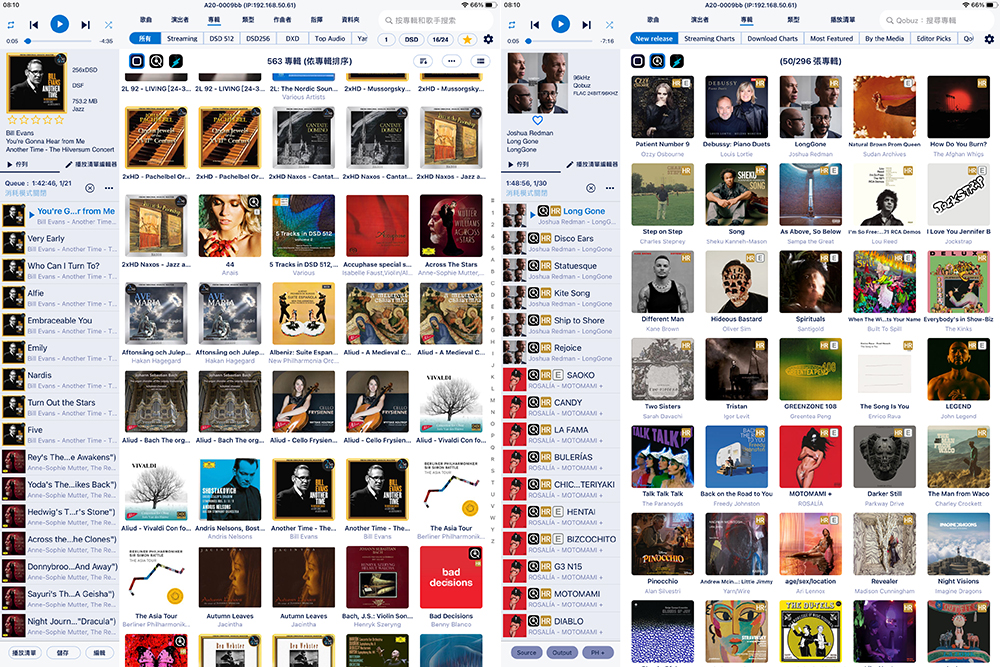The image size is (1000, 667).
Task: Select Qobuz source icon in left pane
Action: (156, 61)
